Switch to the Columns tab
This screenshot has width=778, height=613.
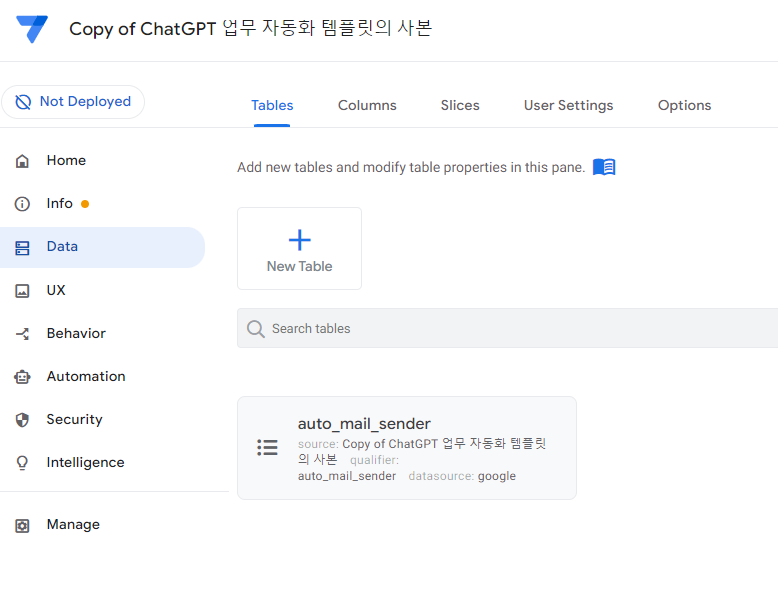(367, 105)
